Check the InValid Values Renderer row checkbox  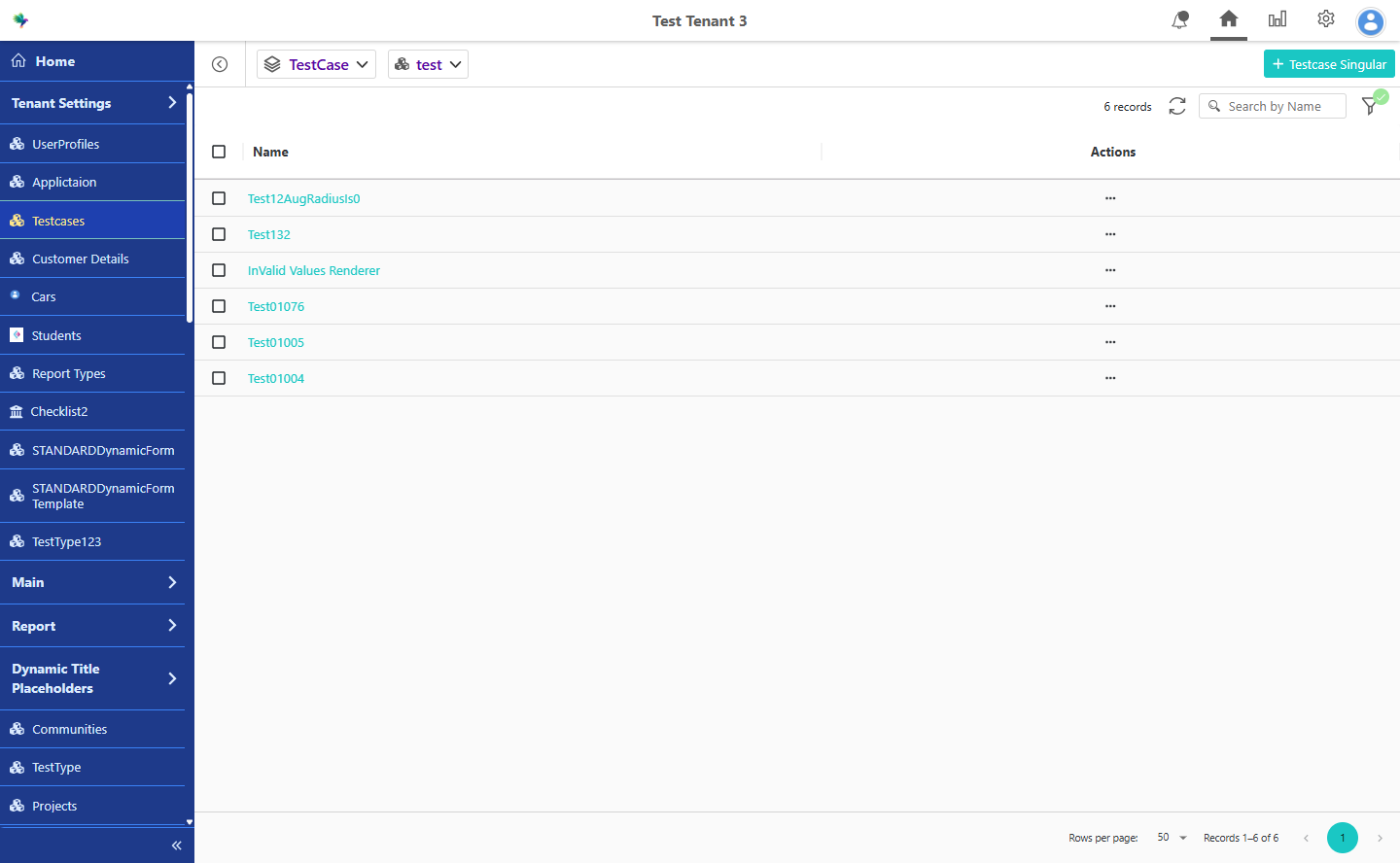tap(219, 270)
